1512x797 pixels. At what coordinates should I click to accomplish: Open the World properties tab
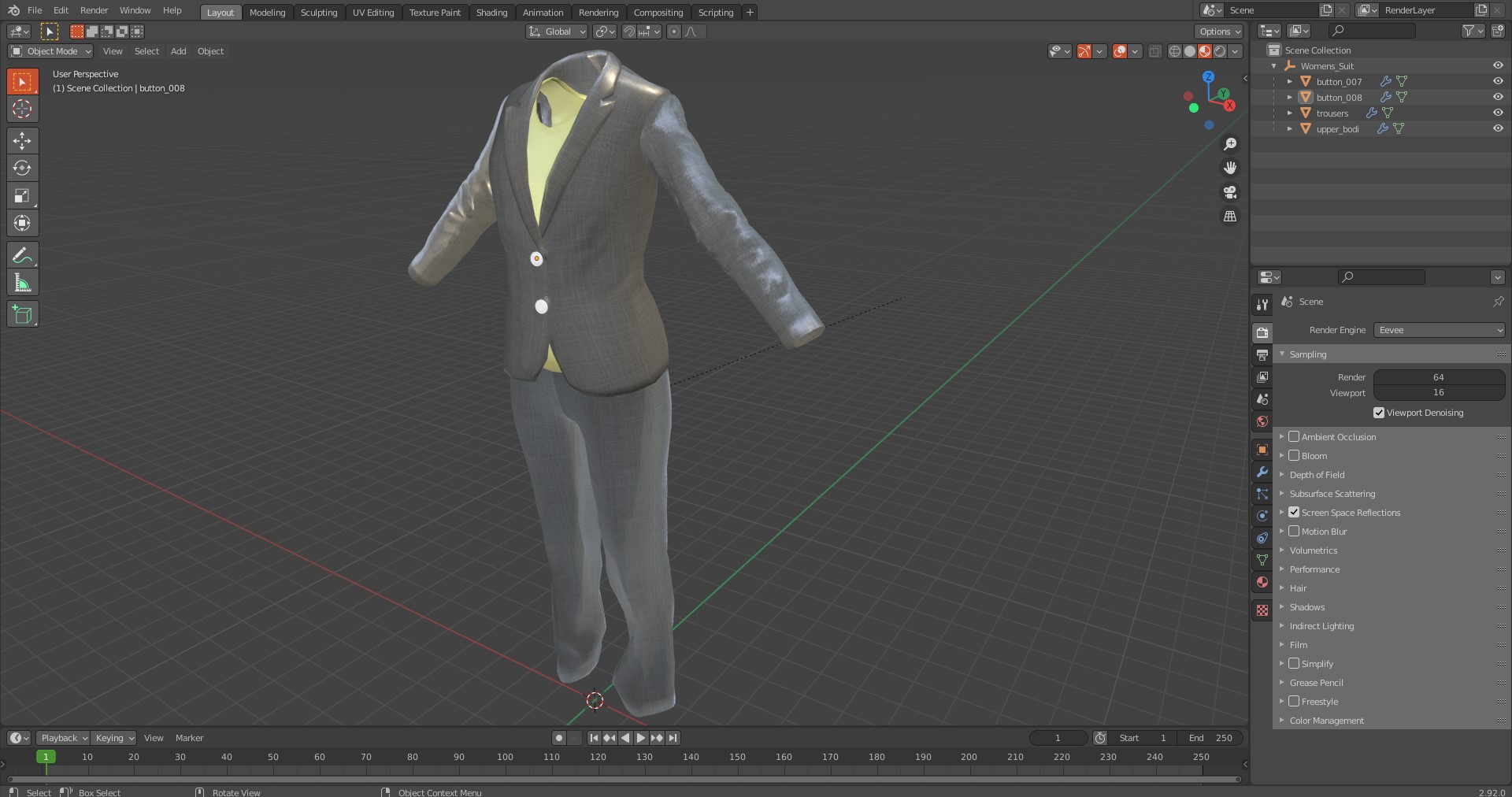[x=1262, y=421]
